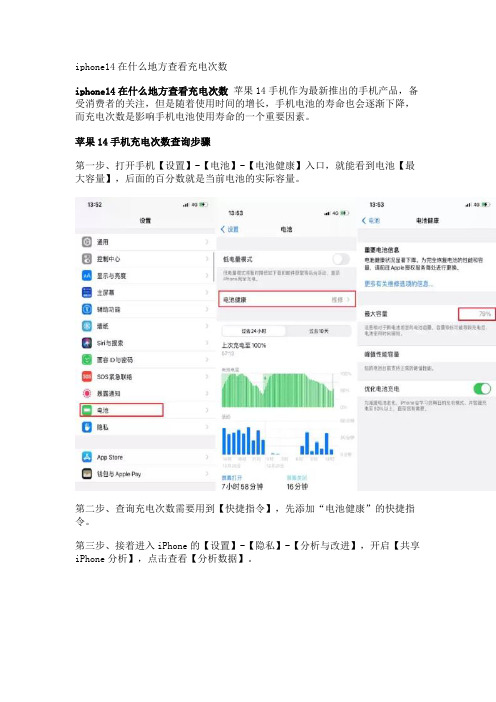Select the 过去10天 tab
The image size is (496, 702).
(x=319, y=331)
